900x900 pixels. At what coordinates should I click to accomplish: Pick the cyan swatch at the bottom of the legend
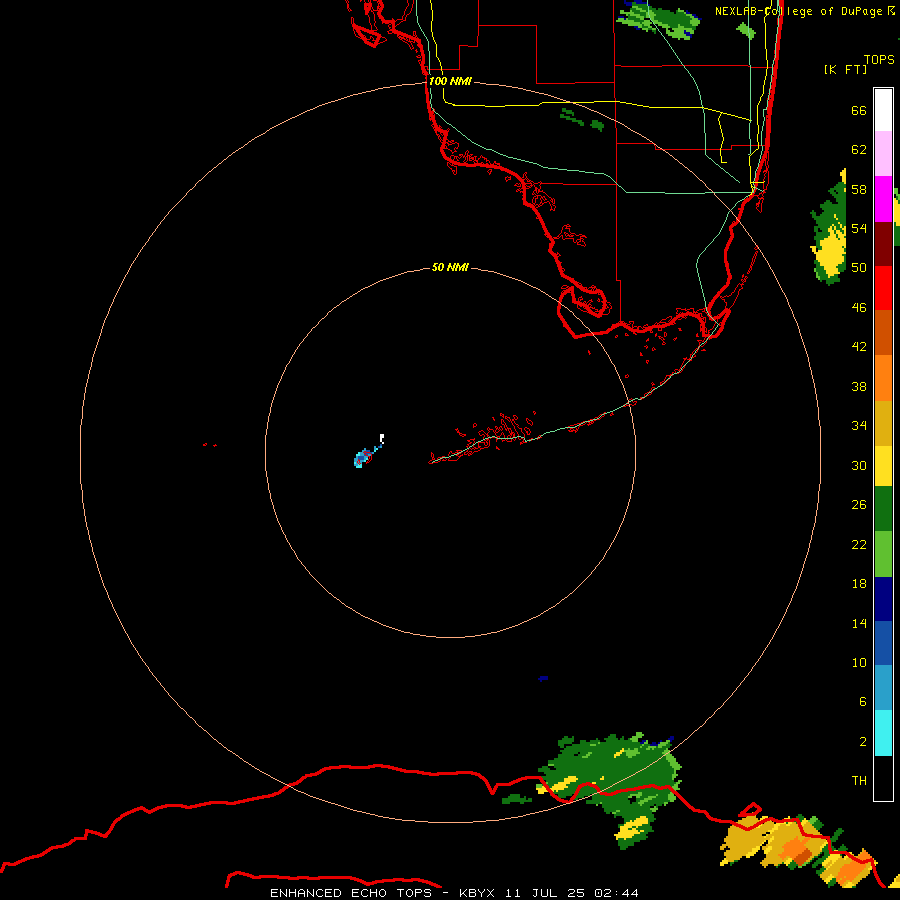[883, 733]
